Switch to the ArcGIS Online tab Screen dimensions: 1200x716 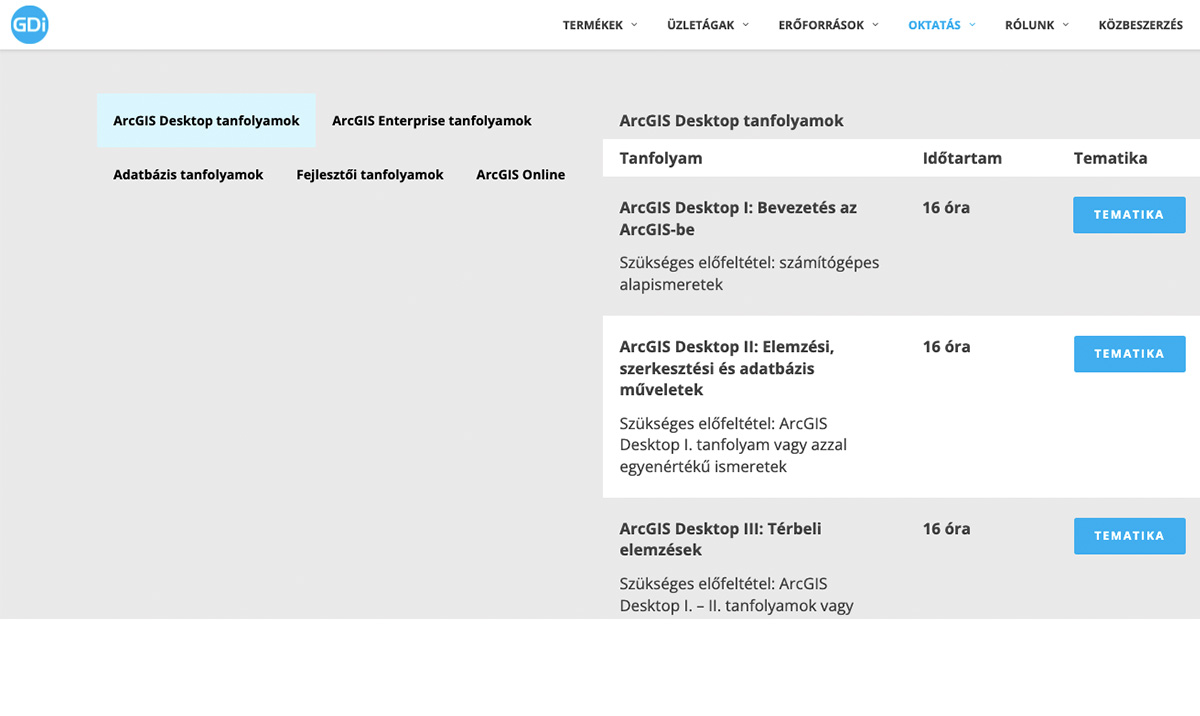[x=520, y=175]
